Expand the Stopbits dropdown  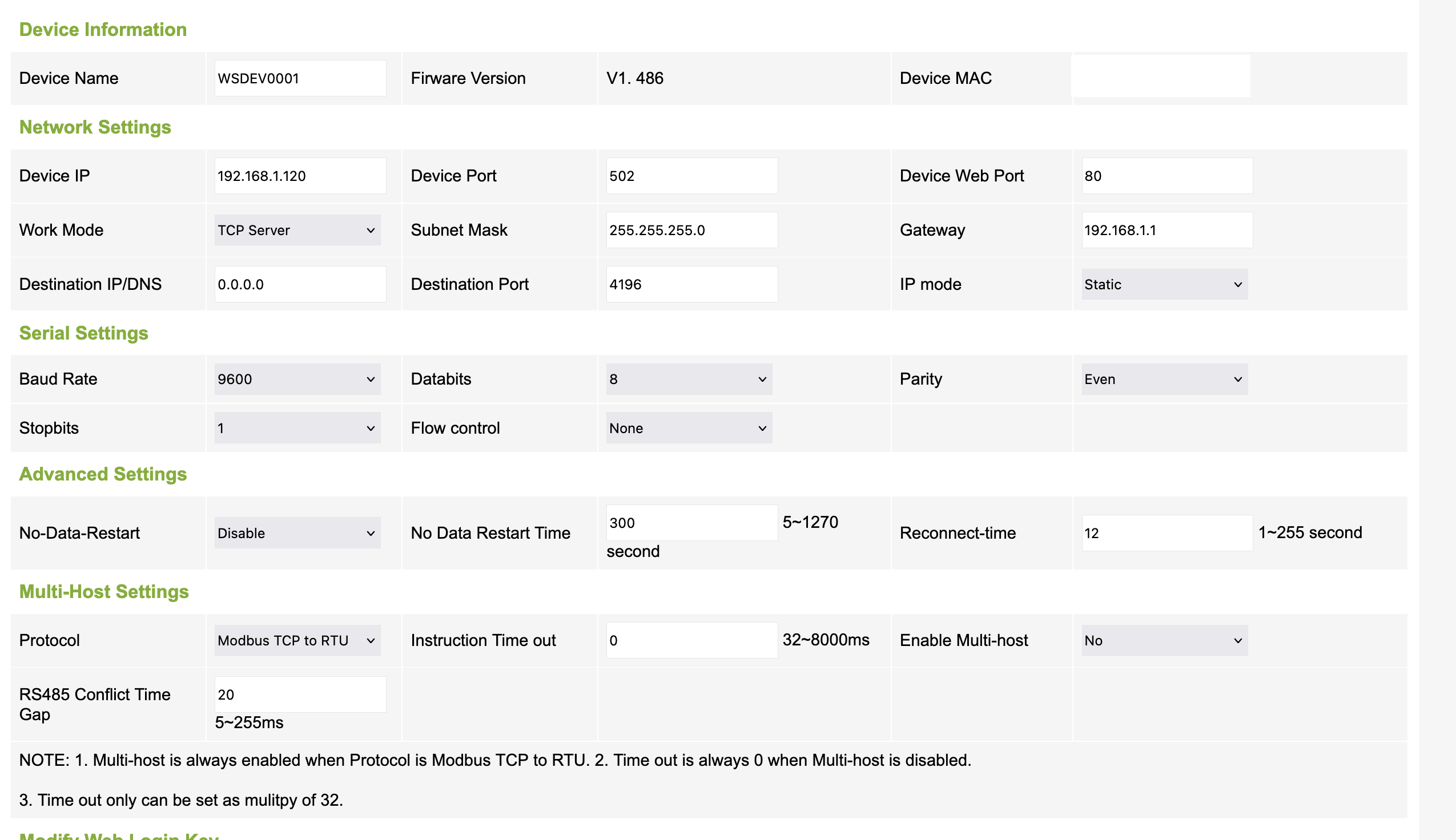[297, 428]
